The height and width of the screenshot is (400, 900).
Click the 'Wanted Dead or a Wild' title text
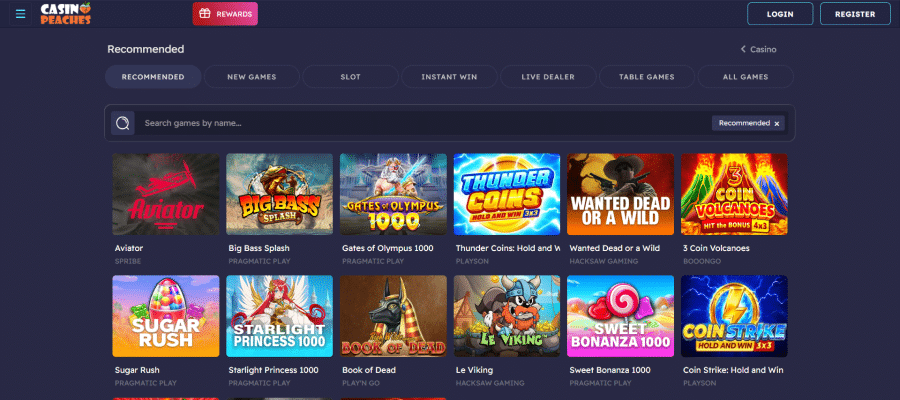614,248
